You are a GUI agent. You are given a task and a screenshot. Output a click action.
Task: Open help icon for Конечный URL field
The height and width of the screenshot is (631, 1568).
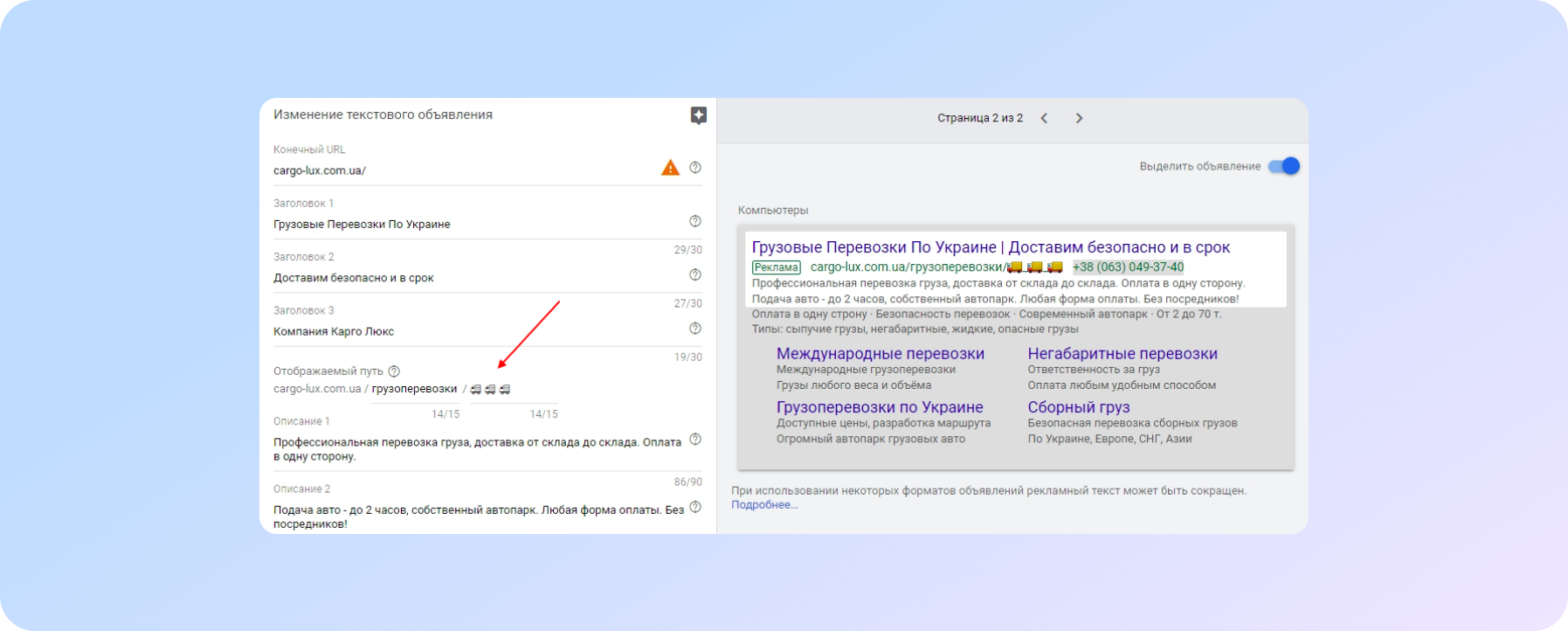(x=695, y=168)
